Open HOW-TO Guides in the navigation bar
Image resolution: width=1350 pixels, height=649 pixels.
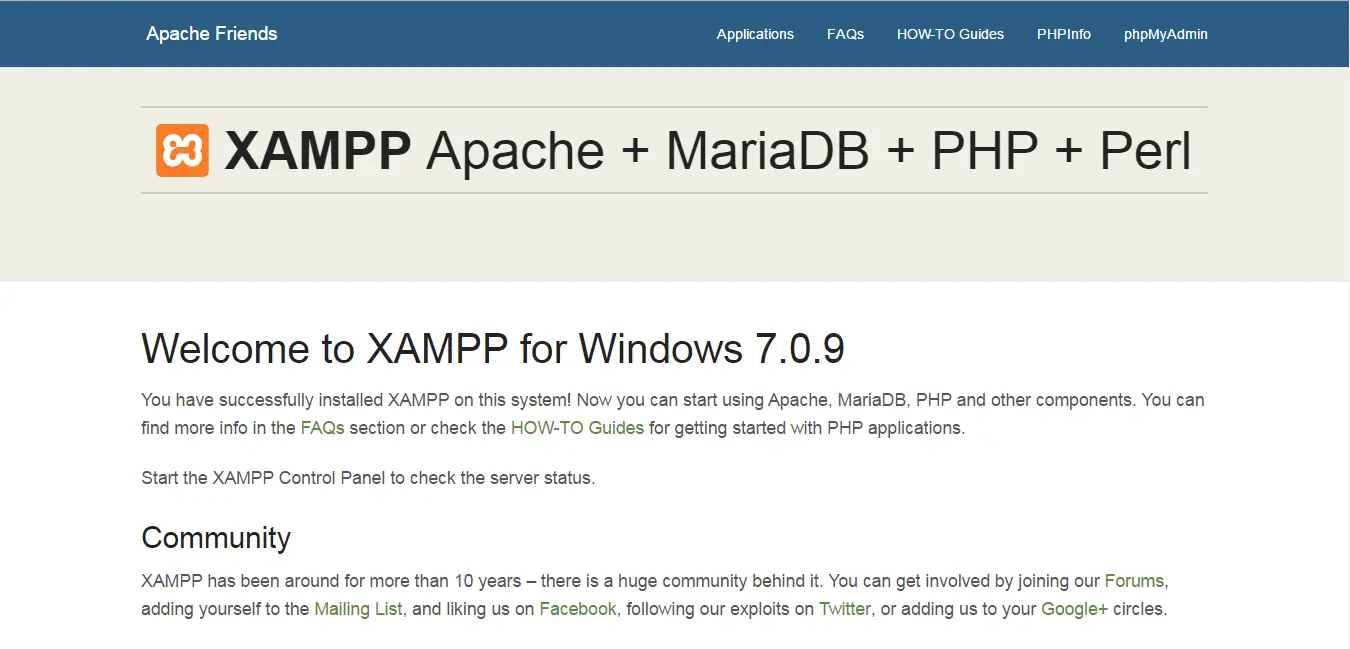point(950,34)
